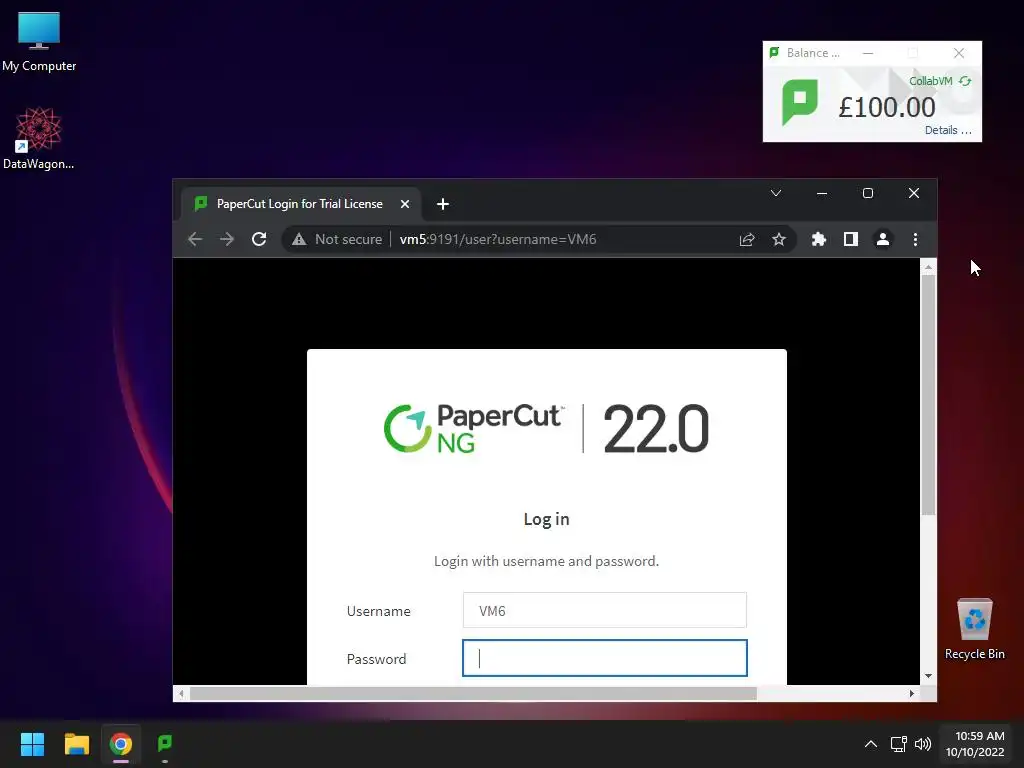Click the browser vertical scrollbar thumb

[x=928, y=395]
